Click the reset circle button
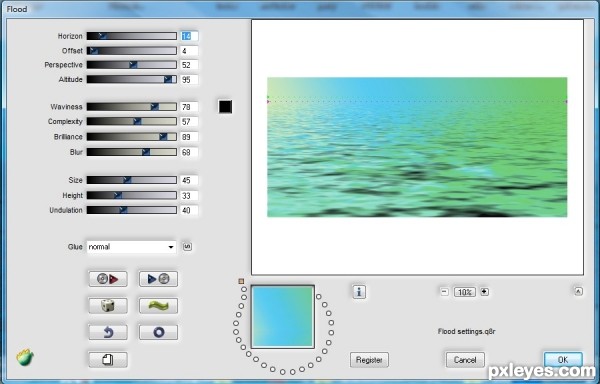 point(158,332)
